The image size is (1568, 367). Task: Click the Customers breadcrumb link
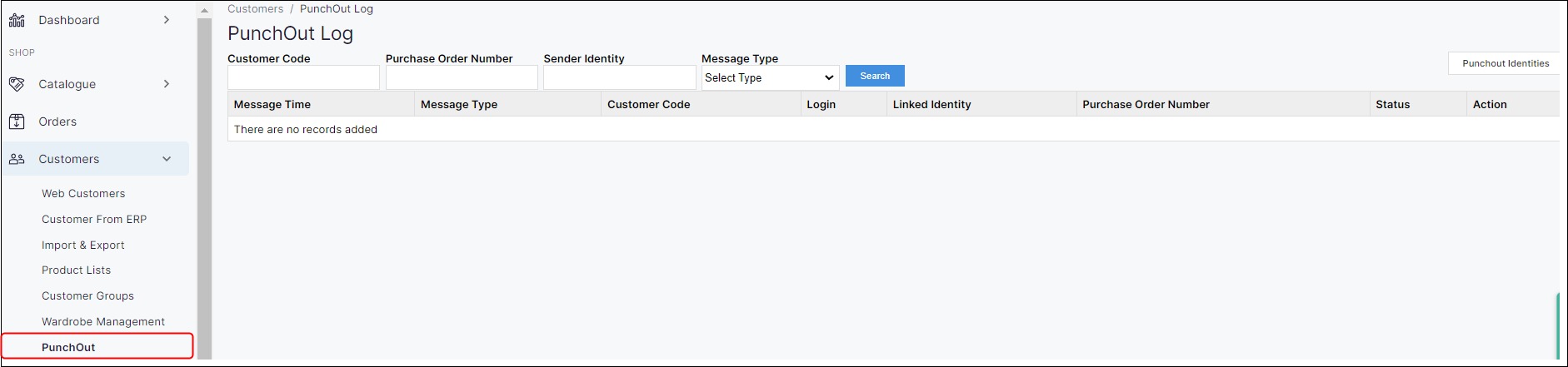point(255,9)
